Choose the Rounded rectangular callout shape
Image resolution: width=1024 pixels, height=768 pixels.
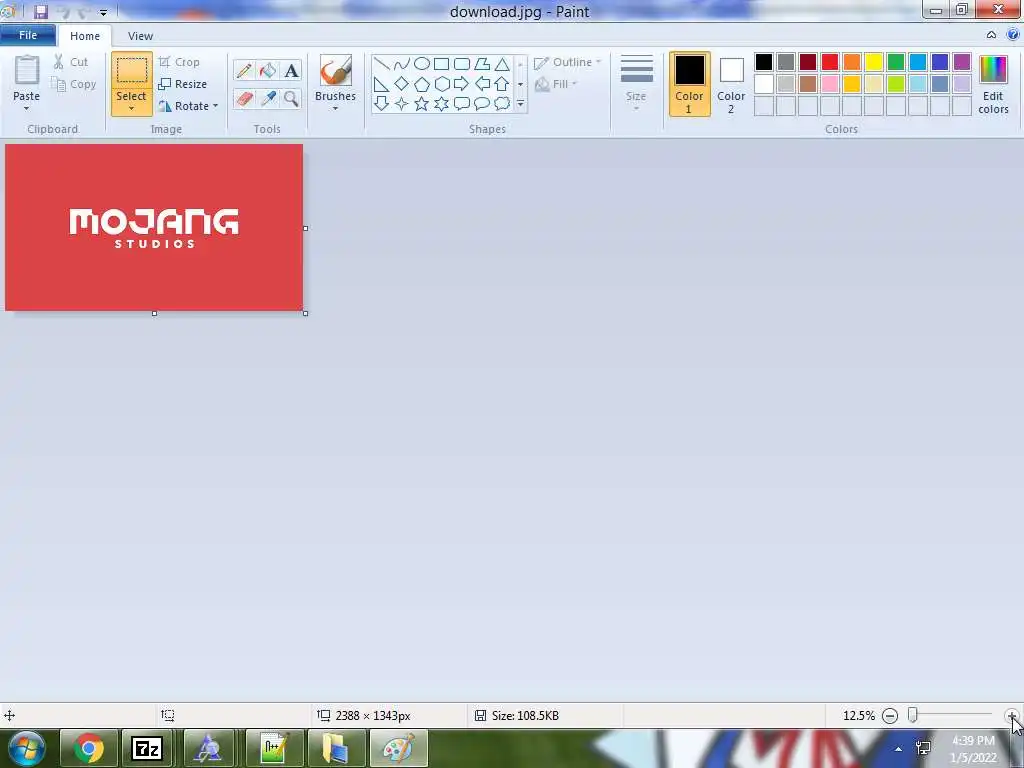tap(462, 103)
